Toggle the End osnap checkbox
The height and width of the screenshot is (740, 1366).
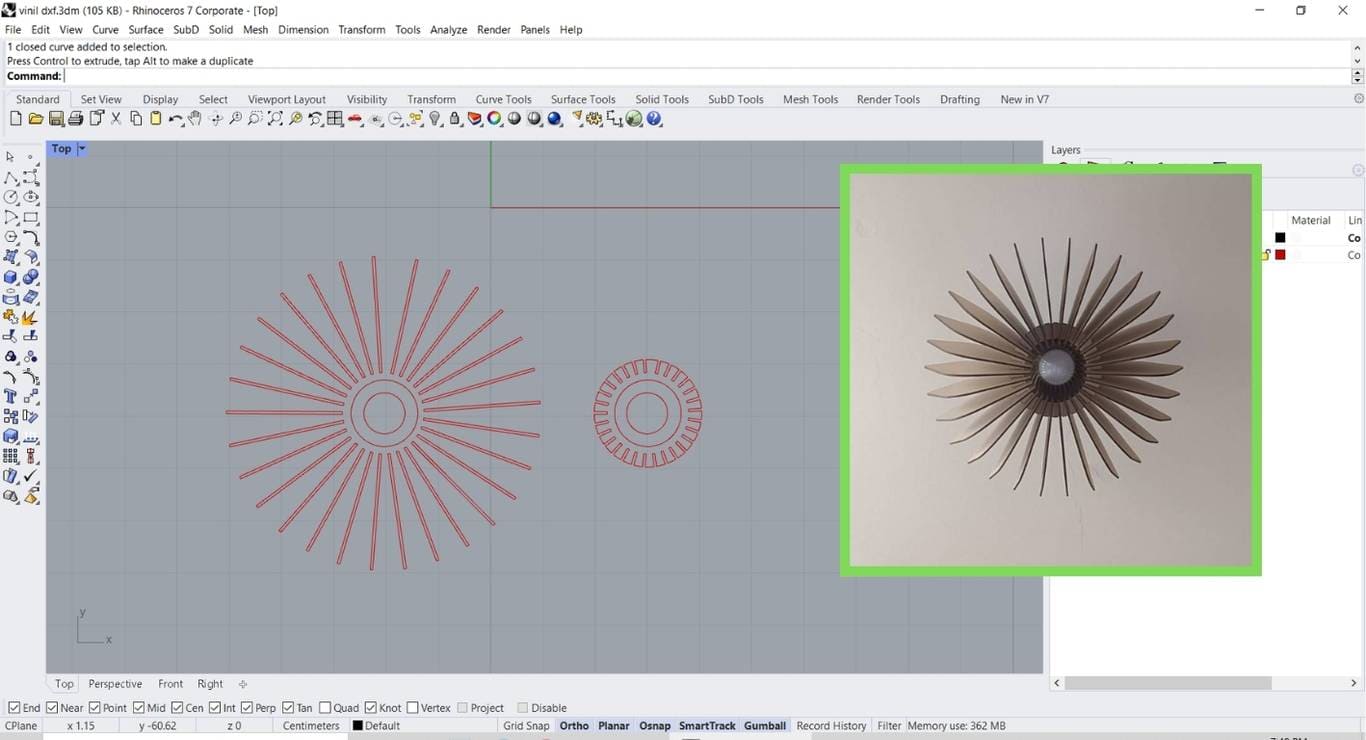pos(13,708)
